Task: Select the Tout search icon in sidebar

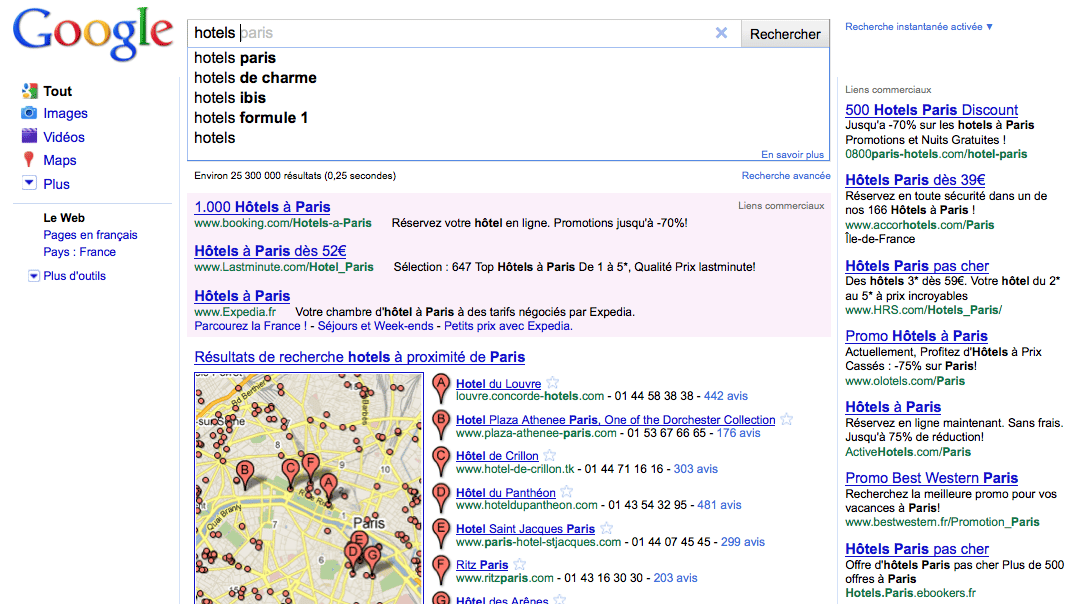Action: (x=29, y=91)
